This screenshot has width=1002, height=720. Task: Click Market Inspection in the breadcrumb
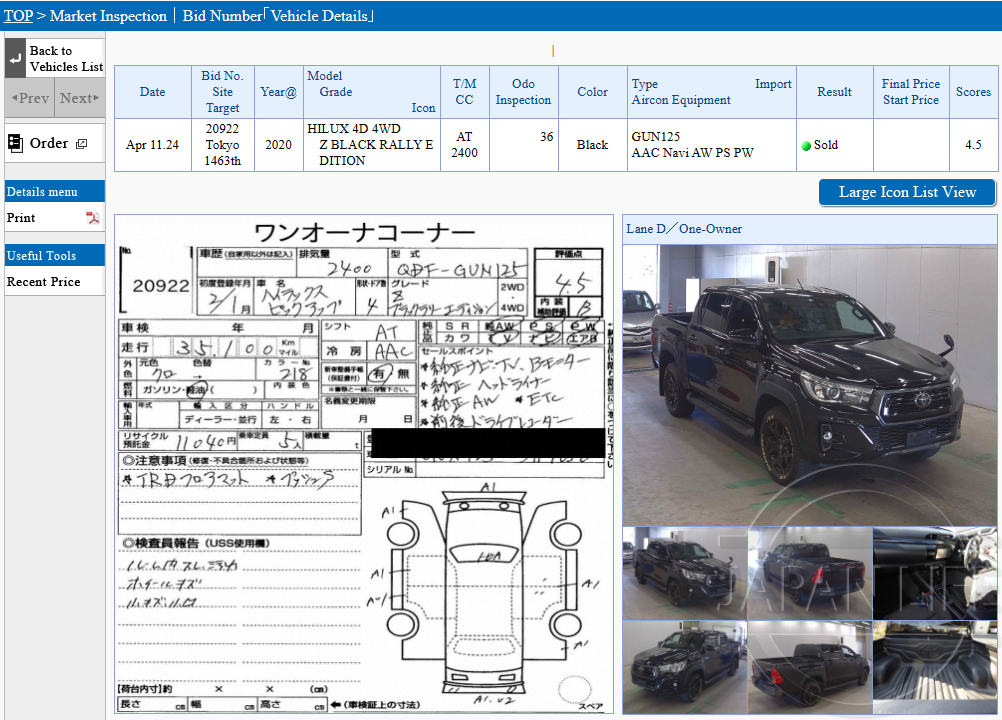tap(110, 15)
